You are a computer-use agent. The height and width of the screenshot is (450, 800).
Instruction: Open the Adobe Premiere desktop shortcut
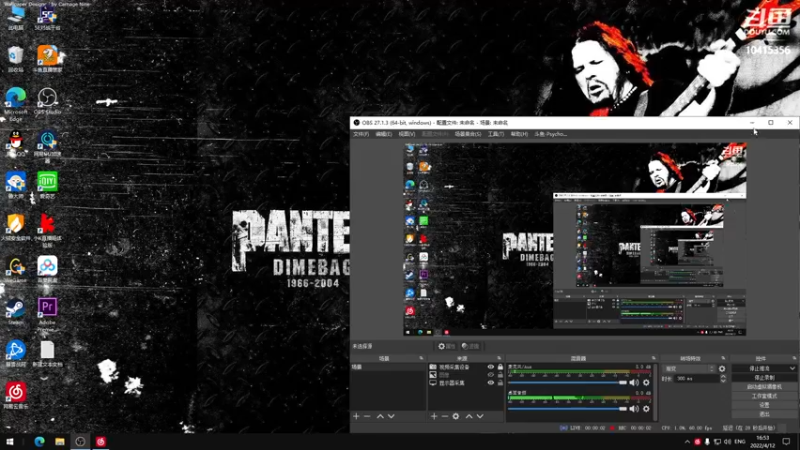pos(47,313)
